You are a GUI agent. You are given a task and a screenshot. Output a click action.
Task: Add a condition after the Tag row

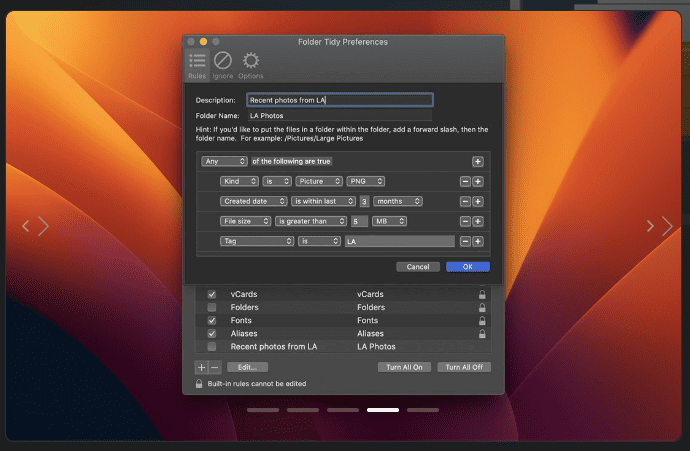[478, 241]
